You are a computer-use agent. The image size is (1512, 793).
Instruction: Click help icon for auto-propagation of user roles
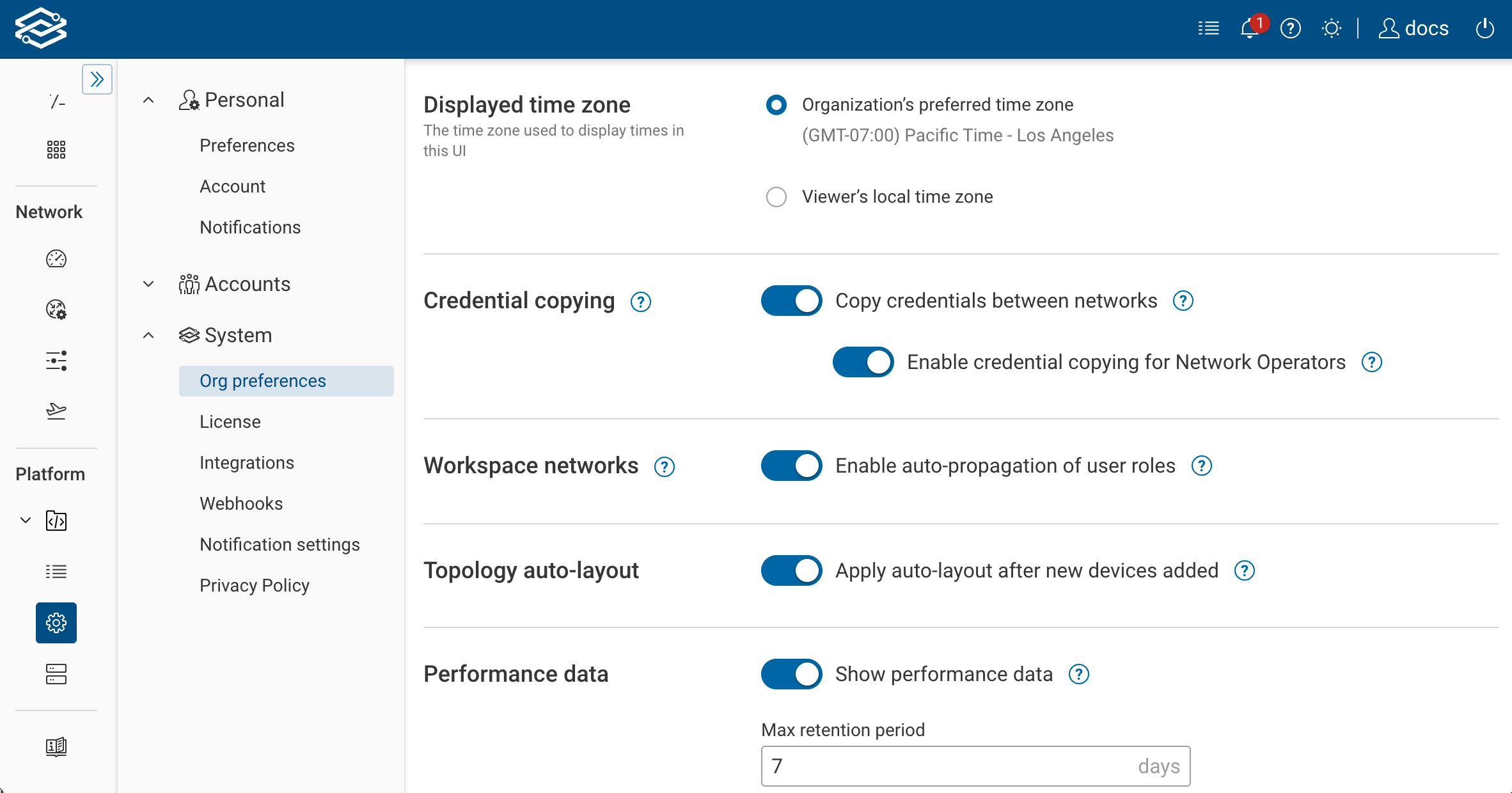click(1202, 466)
